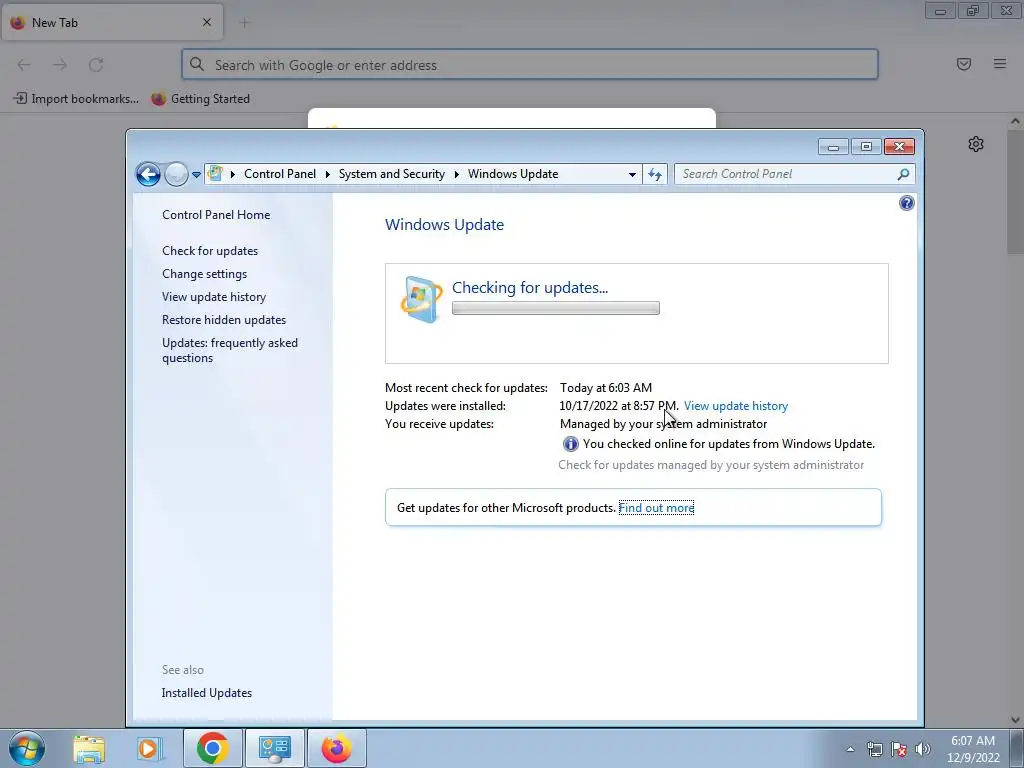Click the Find out more link
1024x768 pixels.
point(656,507)
